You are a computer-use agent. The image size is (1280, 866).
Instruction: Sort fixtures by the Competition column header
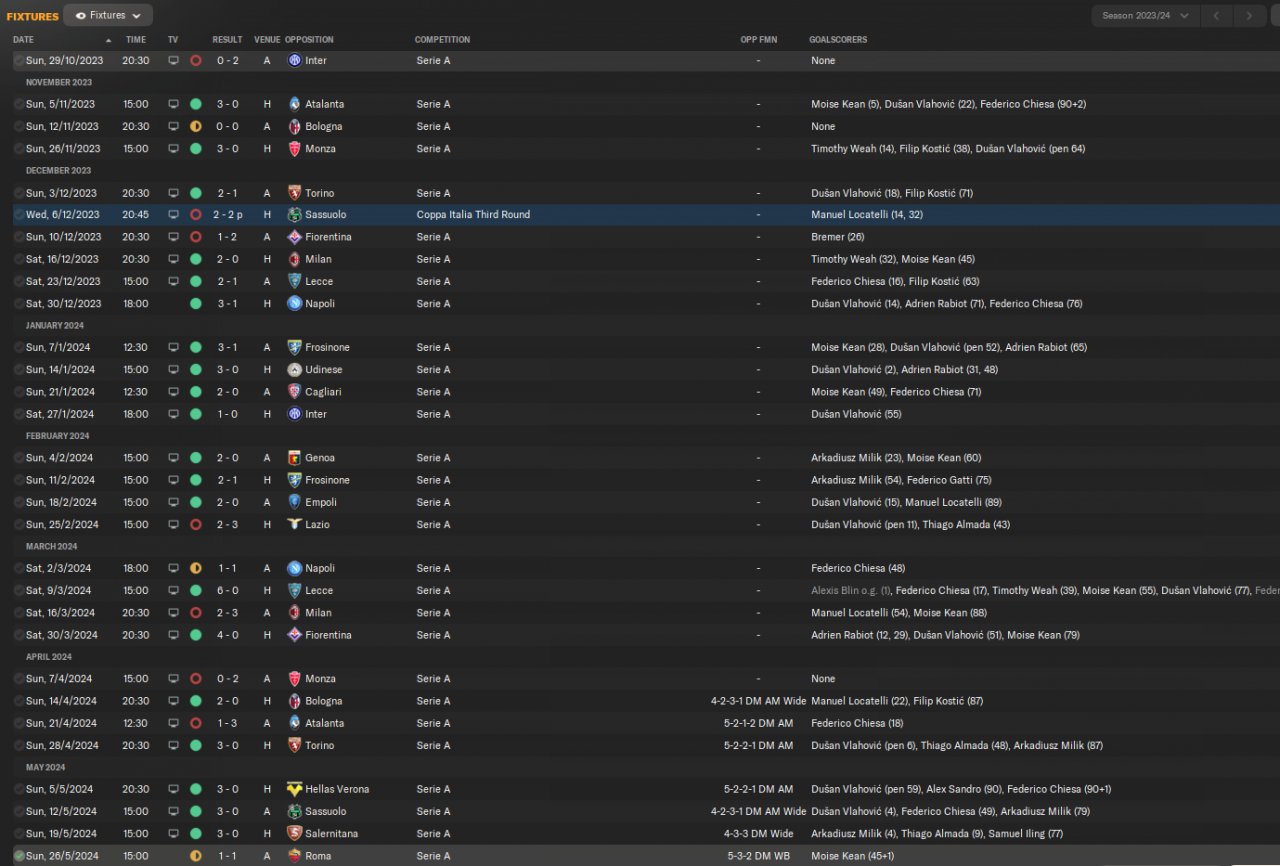pyautogui.click(x=442, y=40)
